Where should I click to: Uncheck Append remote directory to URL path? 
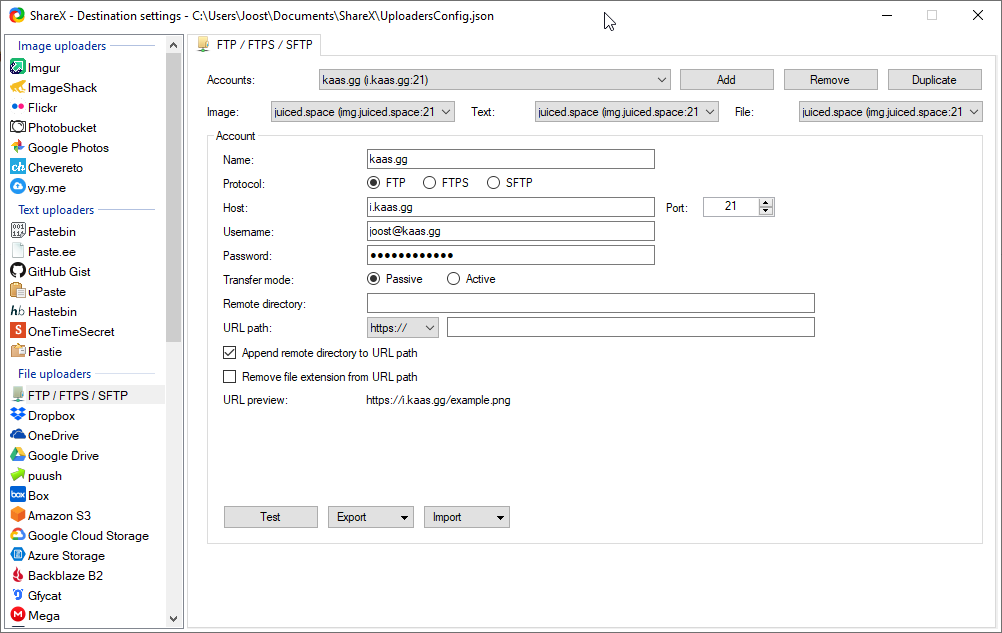click(x=230, y=353)
